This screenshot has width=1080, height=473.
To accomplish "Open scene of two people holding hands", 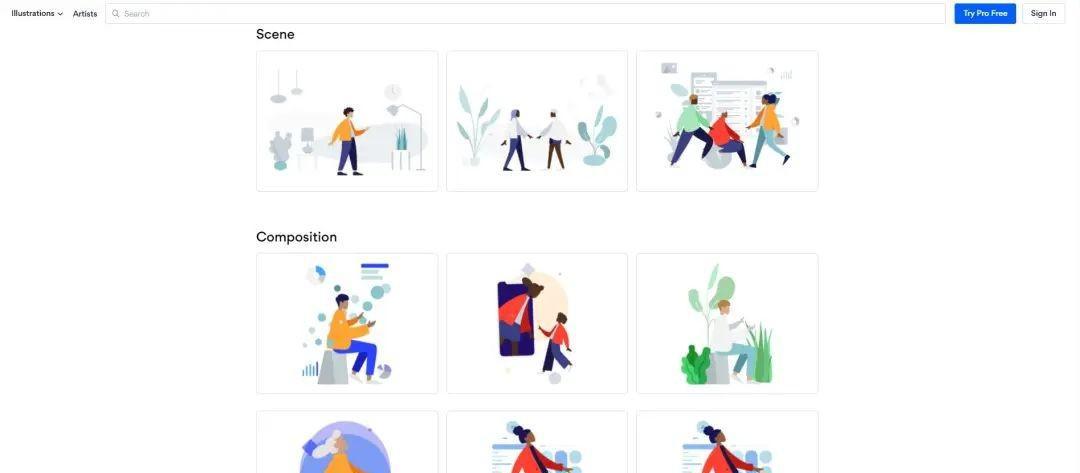I will tap(537, 121).
